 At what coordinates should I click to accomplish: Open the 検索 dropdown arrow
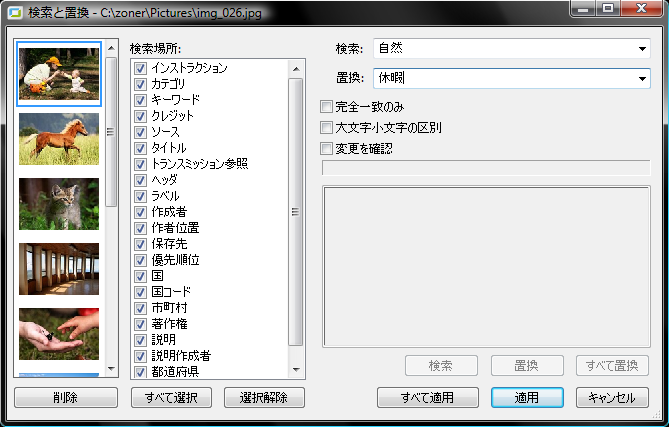(x=642, y=49)
